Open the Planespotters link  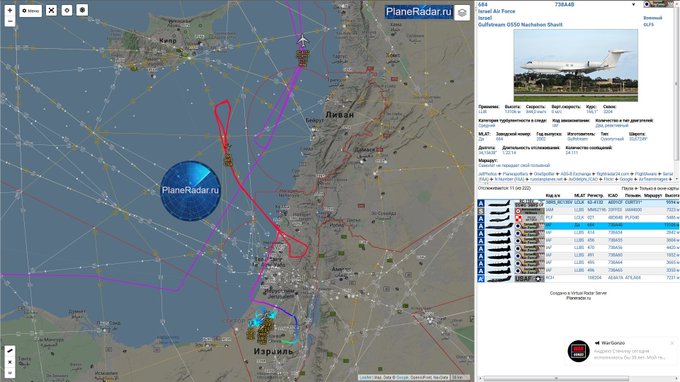[515, 174]
